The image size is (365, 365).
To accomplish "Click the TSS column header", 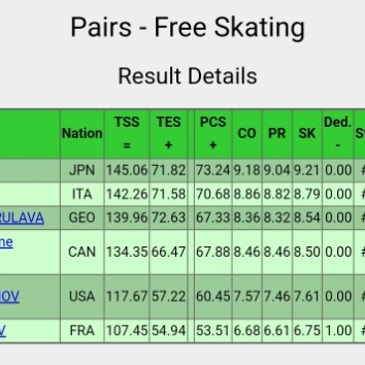I will coord(127,133).
